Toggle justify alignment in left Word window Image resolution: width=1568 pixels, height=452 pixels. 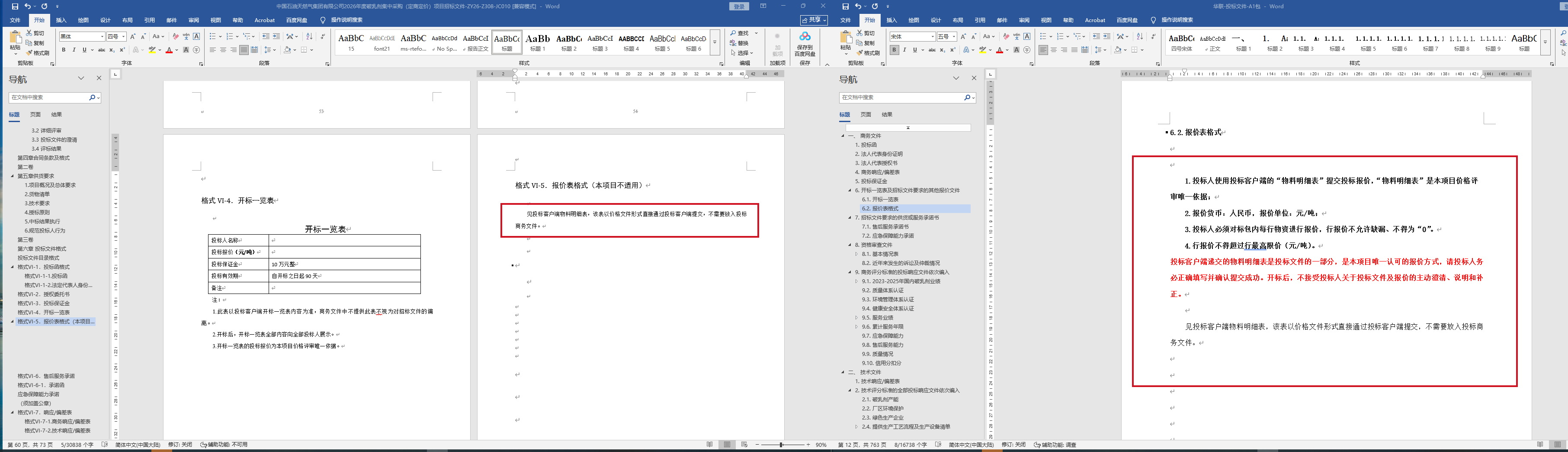[244, 50]
